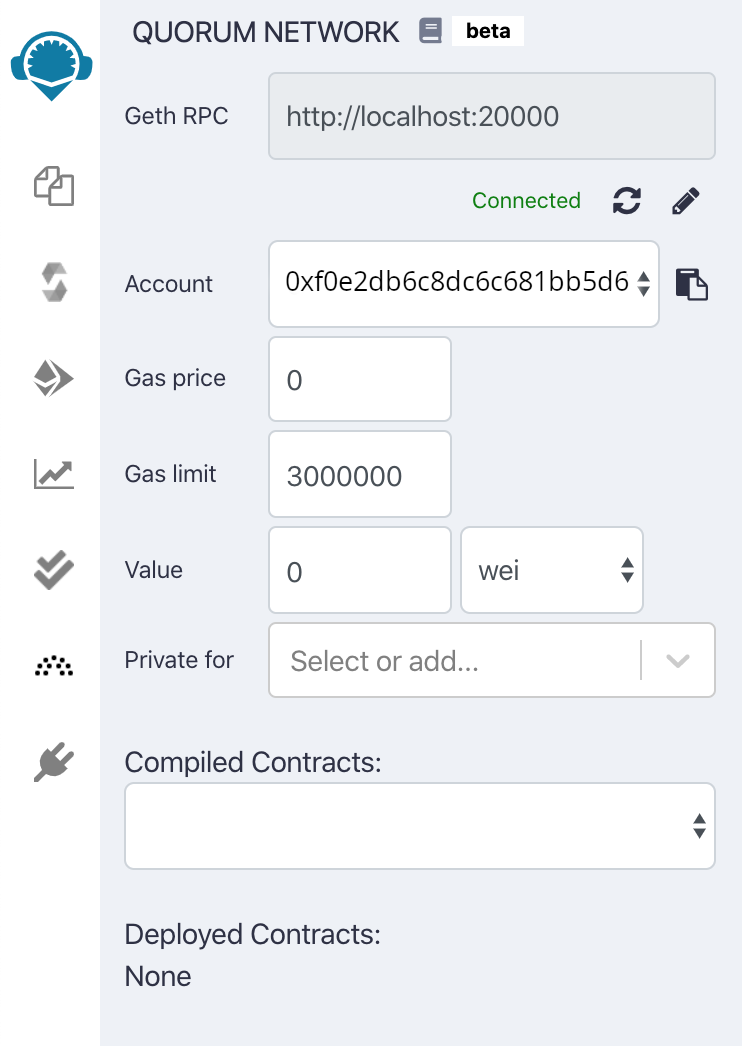Screen dimensions: 742x1046
Task: Expand the Private for chevron
Action: (678, 661)
